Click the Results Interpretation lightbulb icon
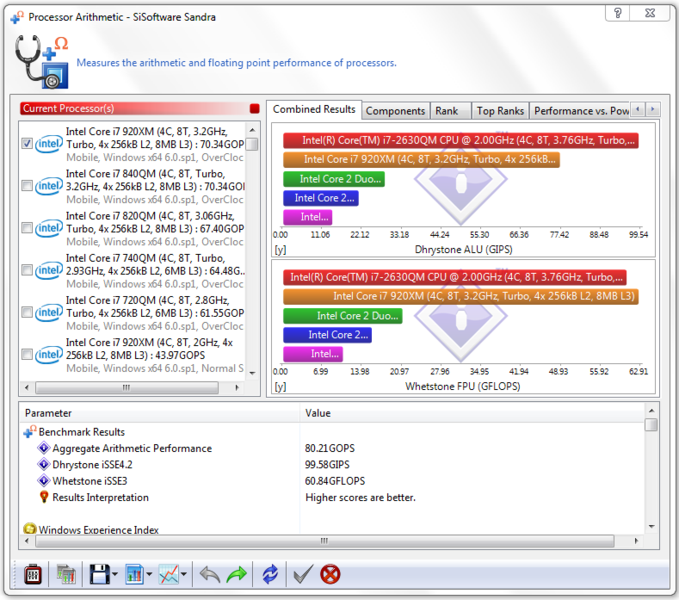 click(44, 497)
